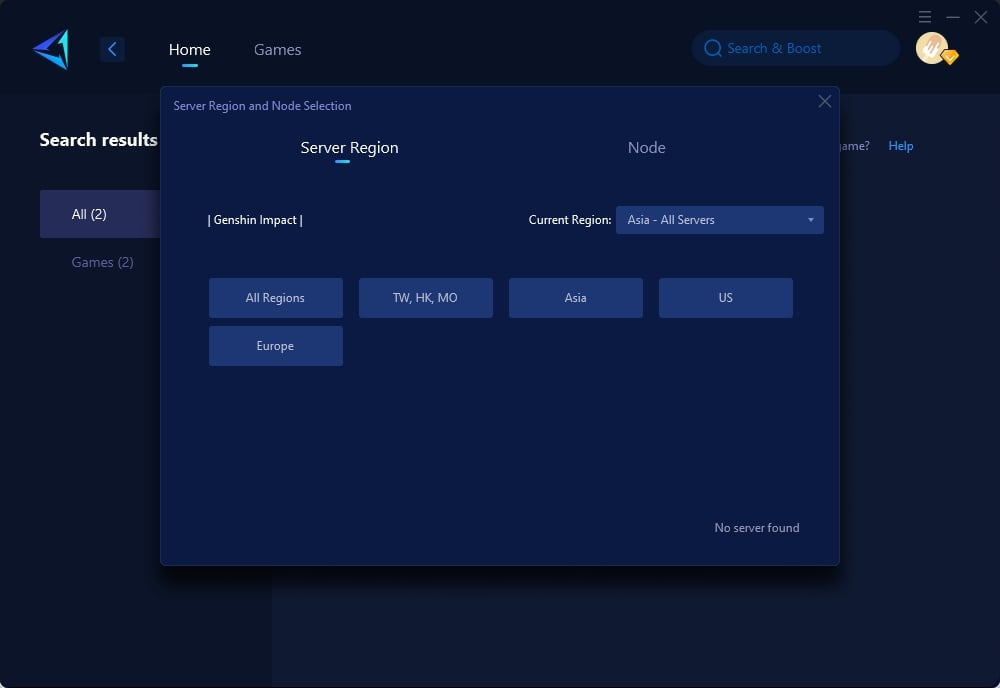Image resolution: width=1000 pixels, height=688 pixels.
Task: Click the Genshin Impact game label
Action: pos(255,220)
